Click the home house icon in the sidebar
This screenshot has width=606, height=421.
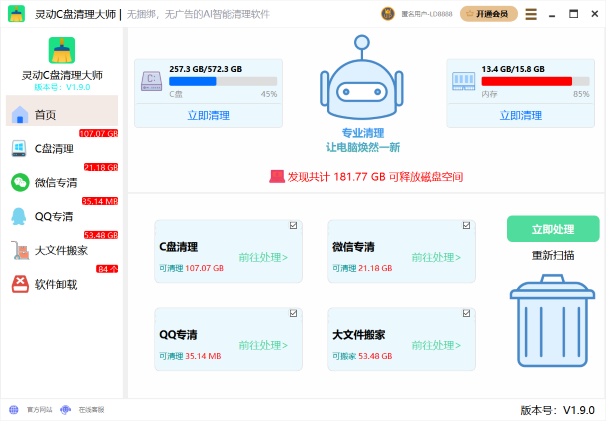[20, 115]
